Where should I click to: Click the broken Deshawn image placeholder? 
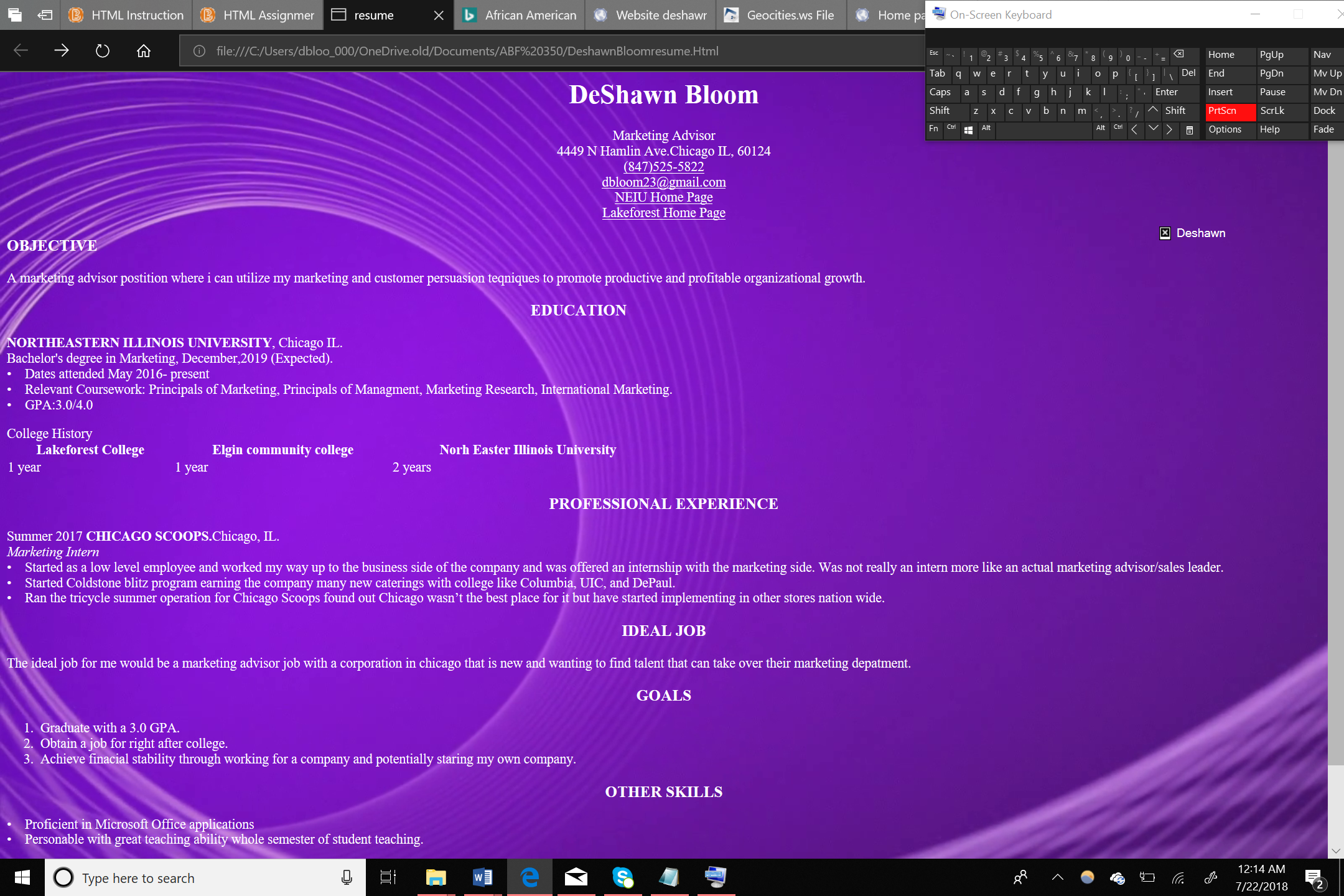click(x=1165, y=233)
